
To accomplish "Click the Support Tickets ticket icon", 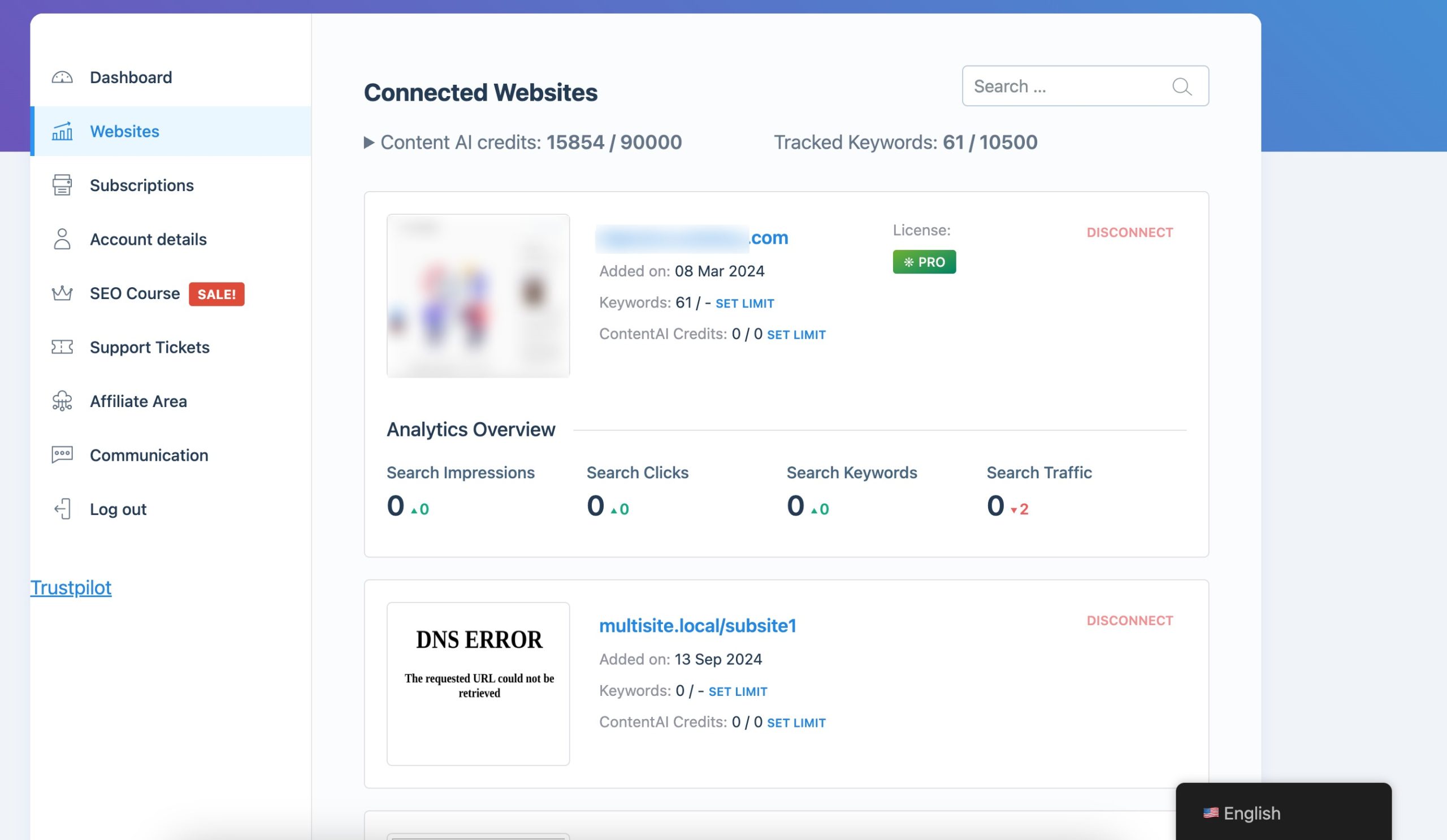I will (x=62, y=348).
